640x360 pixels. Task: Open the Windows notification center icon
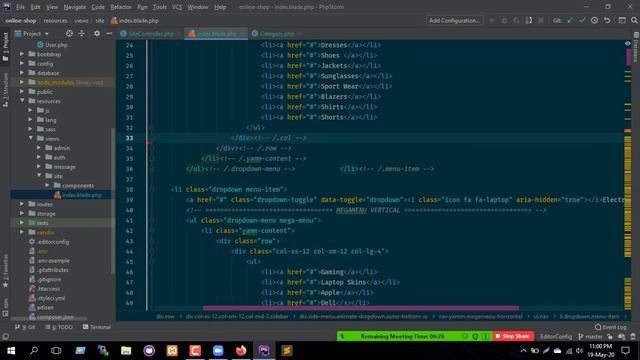click(x=626, y=351)
